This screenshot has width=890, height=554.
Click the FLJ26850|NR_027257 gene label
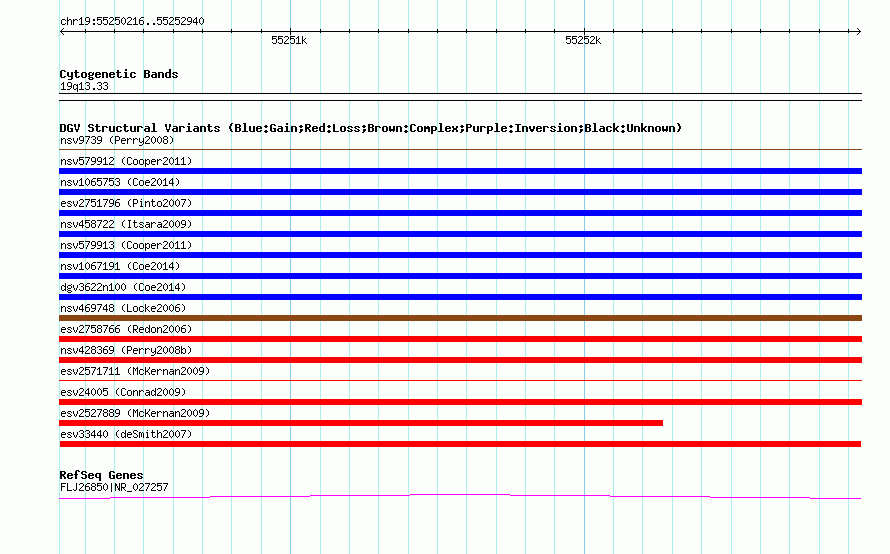pos(114,487)
